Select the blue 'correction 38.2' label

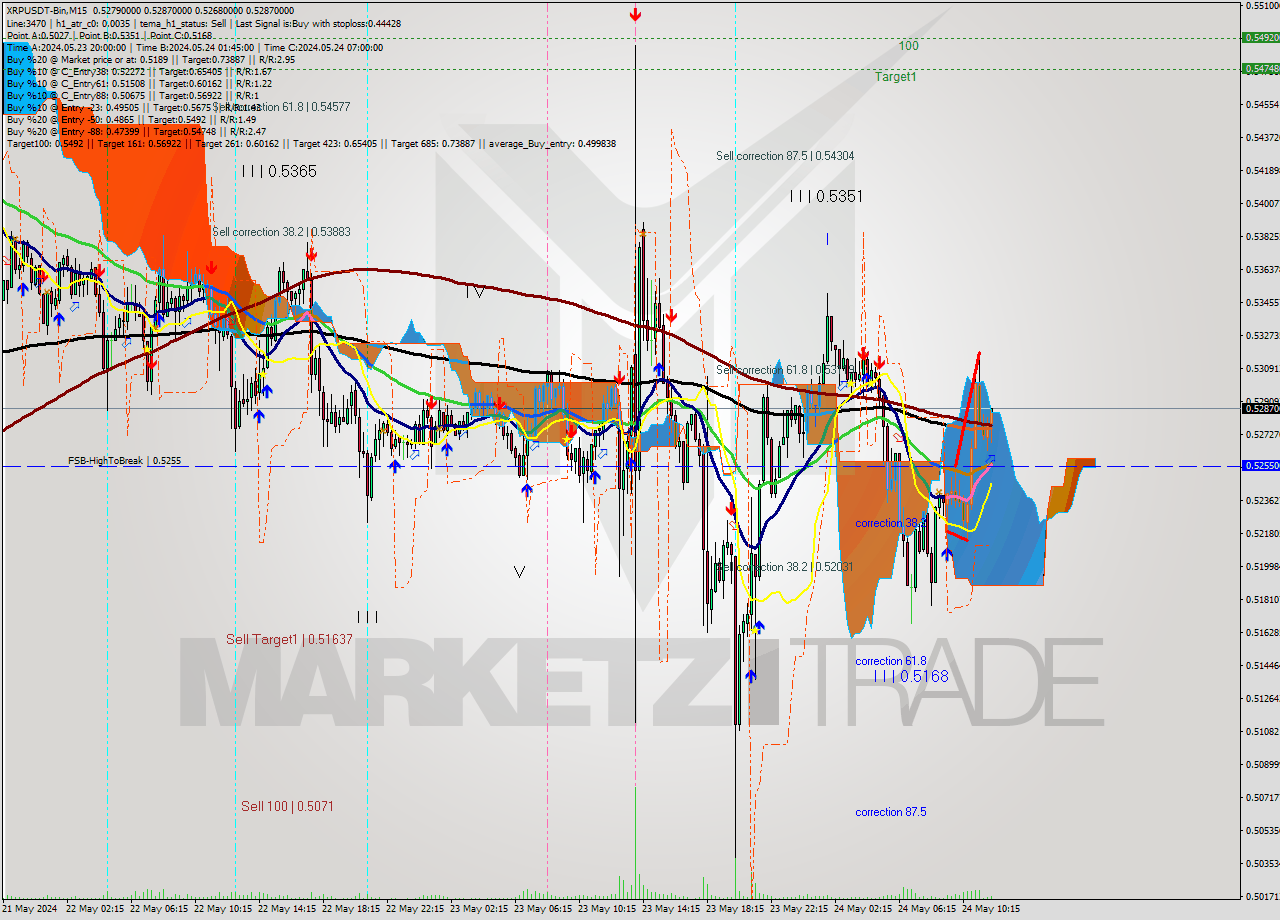click(891, 523)
